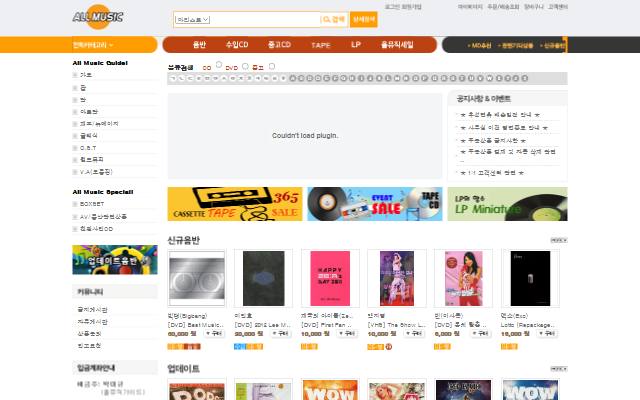Open buy dropdown for 2012 Lee M.. DVD
This screenshot has height=400, width=640.
tap(281, 333)
